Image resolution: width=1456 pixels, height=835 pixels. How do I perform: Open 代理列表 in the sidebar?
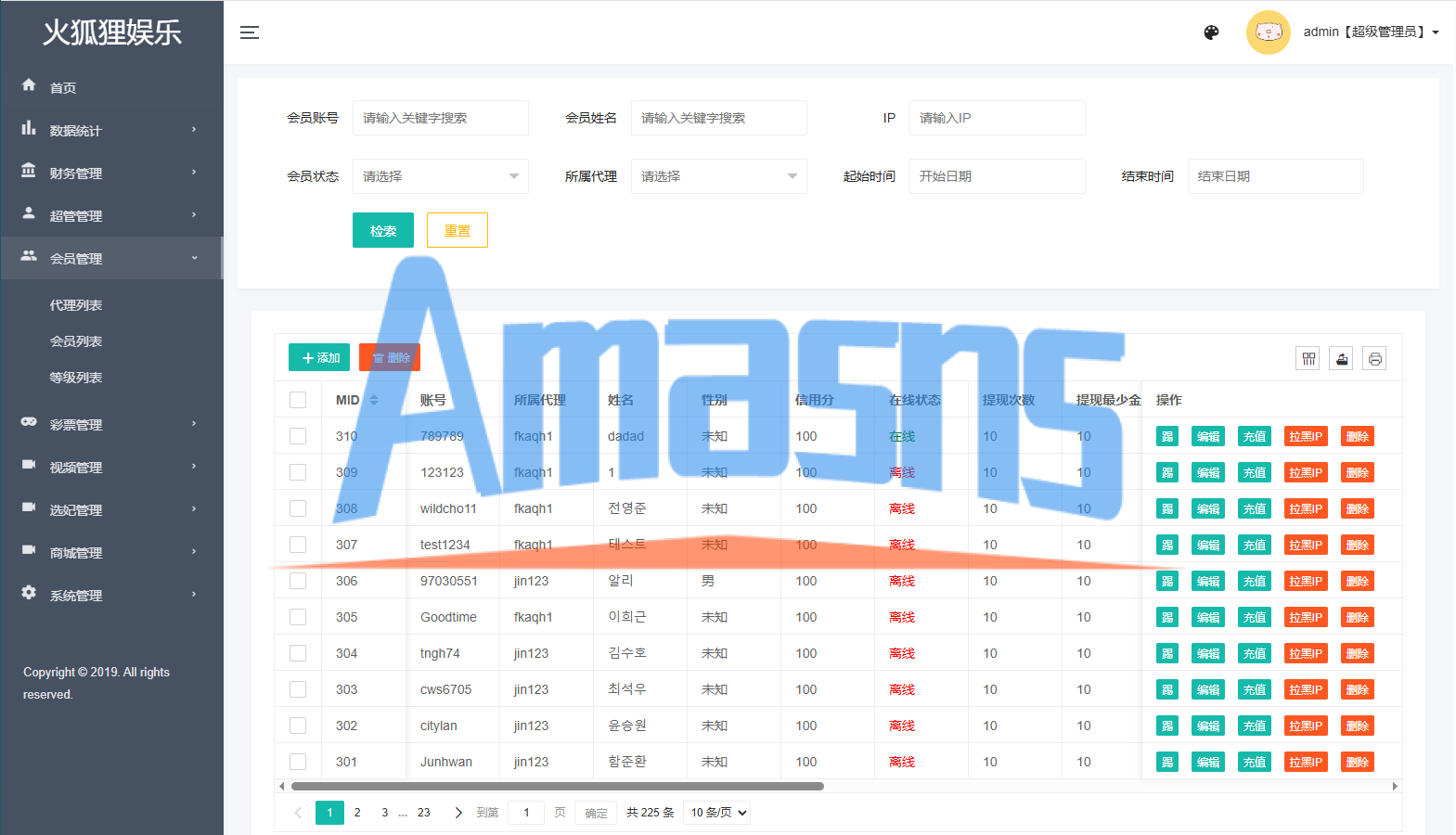[x=76, y=305]
